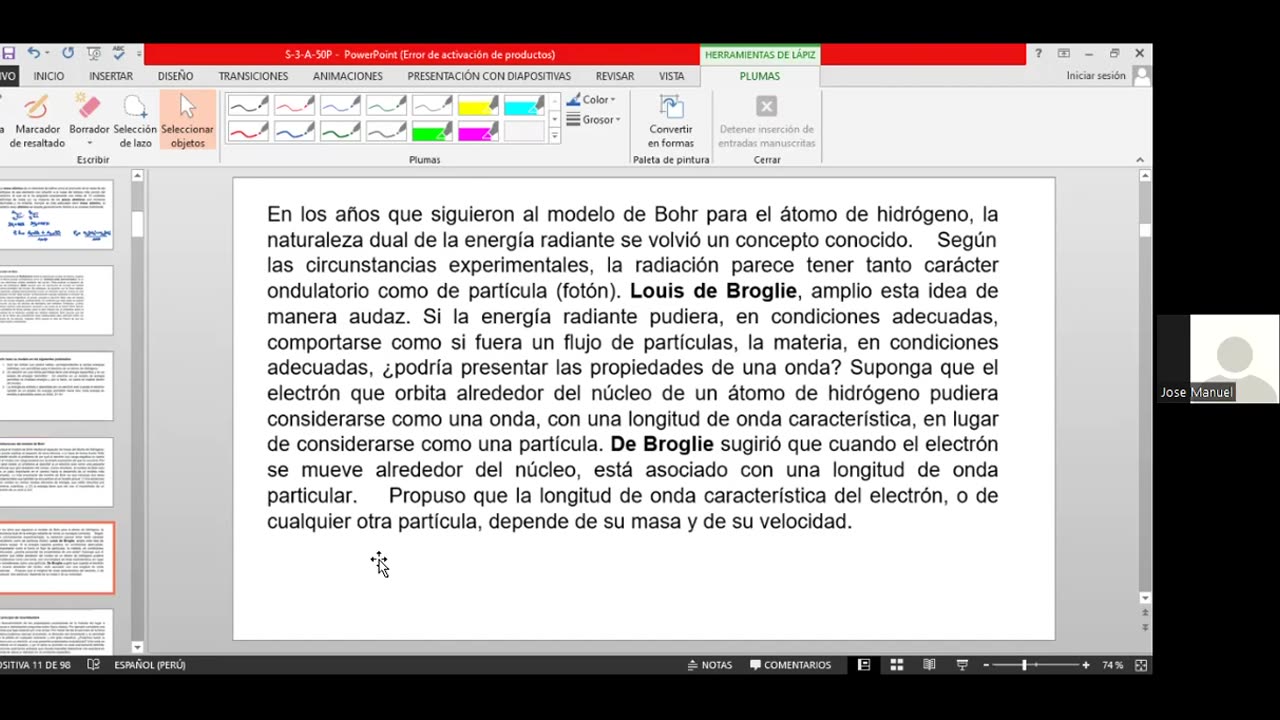Pick the thick red pen in the bottom row
This screenshot has height=720, width=1280.
(248, 131)
